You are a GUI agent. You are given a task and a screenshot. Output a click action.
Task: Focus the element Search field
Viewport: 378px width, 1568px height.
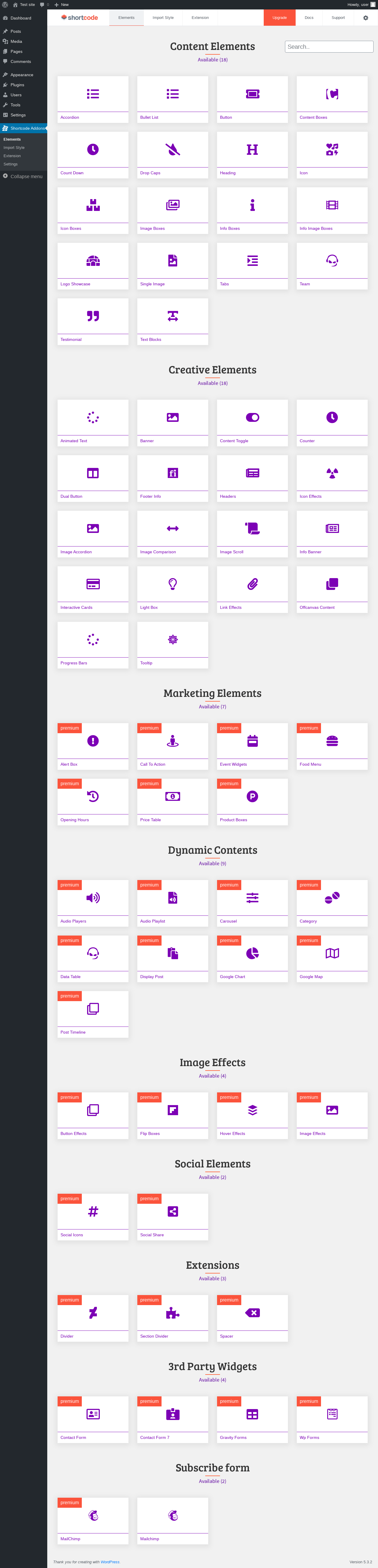(x=329, y=46)
